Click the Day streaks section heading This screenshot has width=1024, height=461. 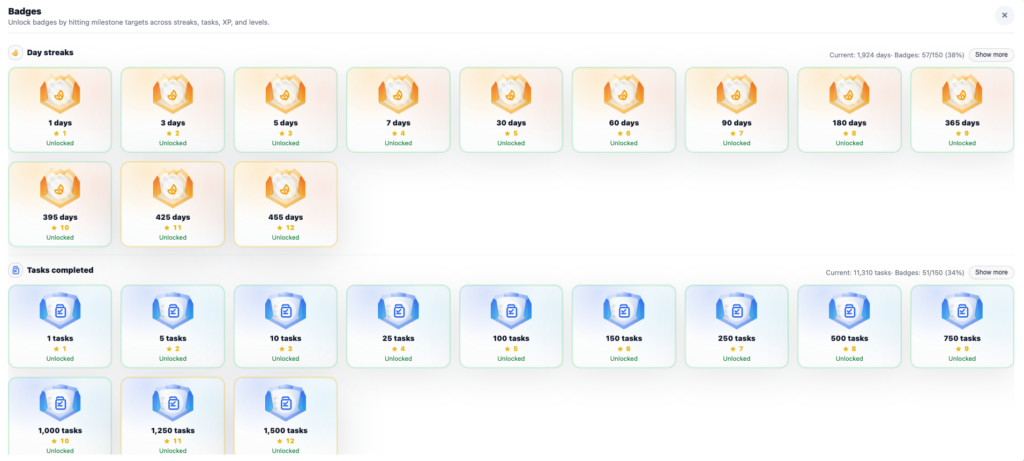point(50,53)
